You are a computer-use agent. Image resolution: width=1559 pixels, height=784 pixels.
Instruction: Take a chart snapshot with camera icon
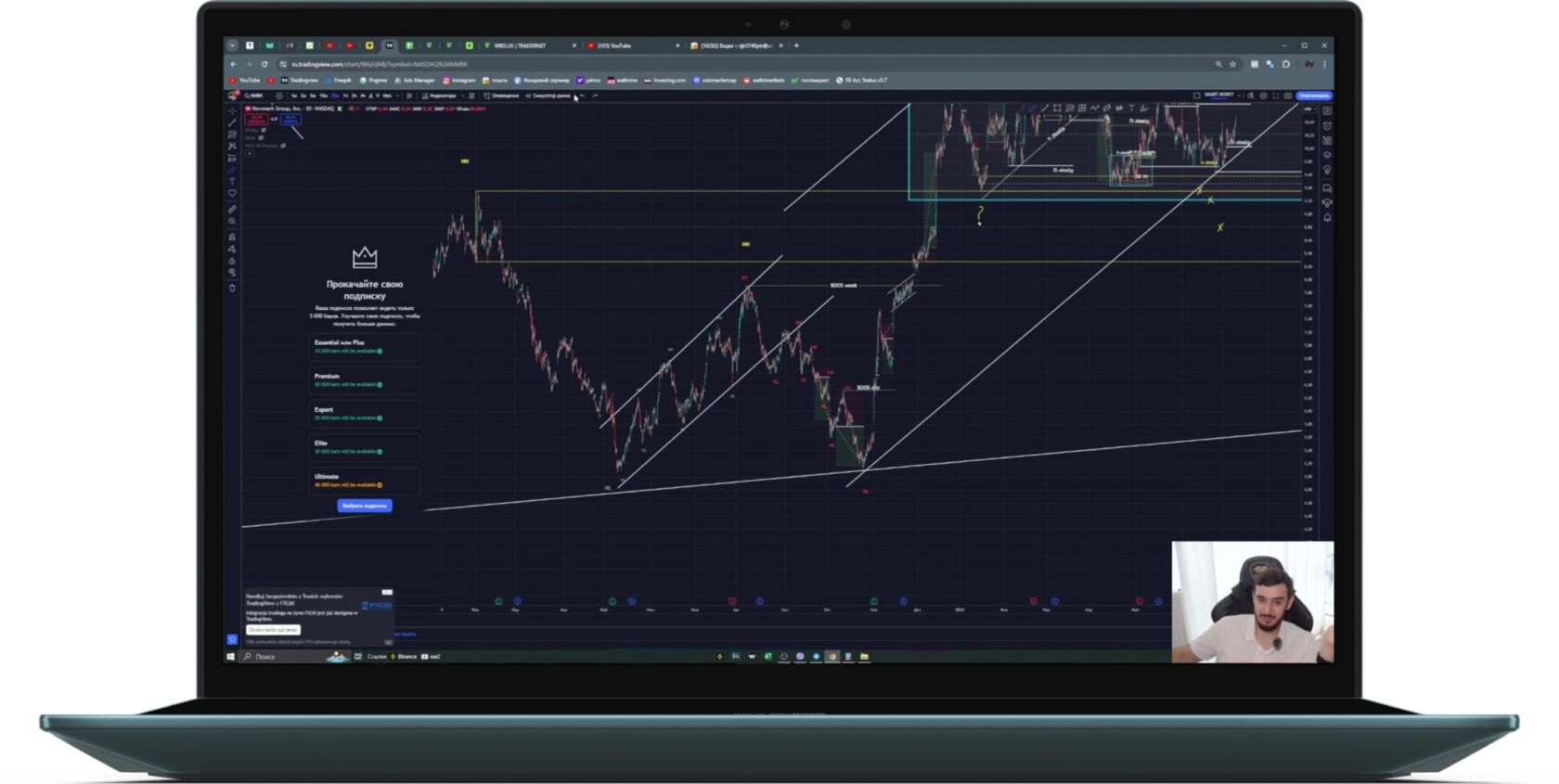click(1287, 96)
